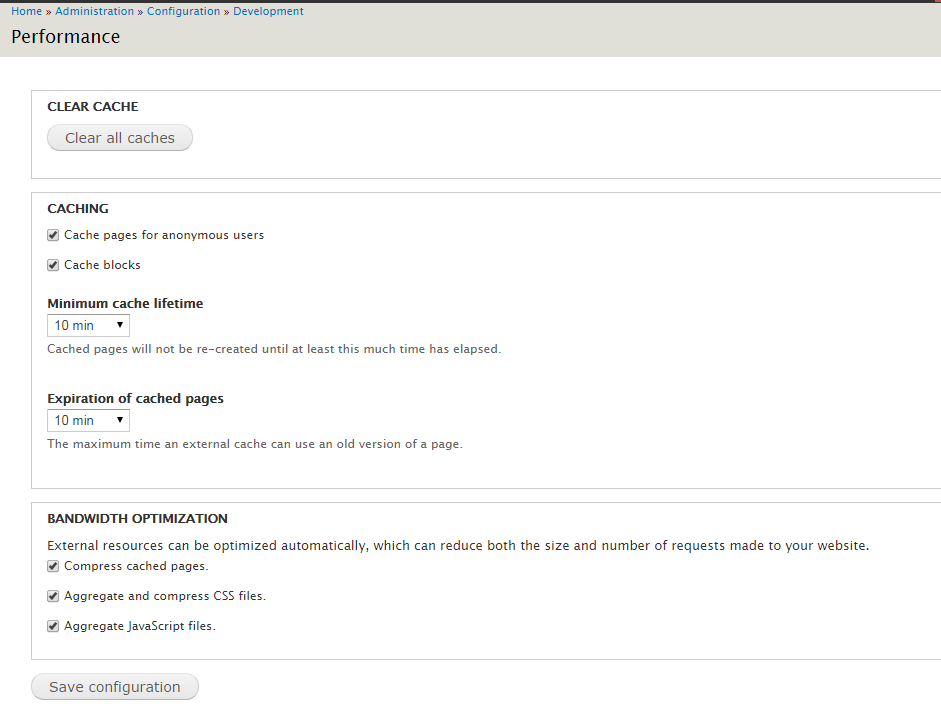
Task: Go to Home breadcrumb link
Action: pos(26,11)
